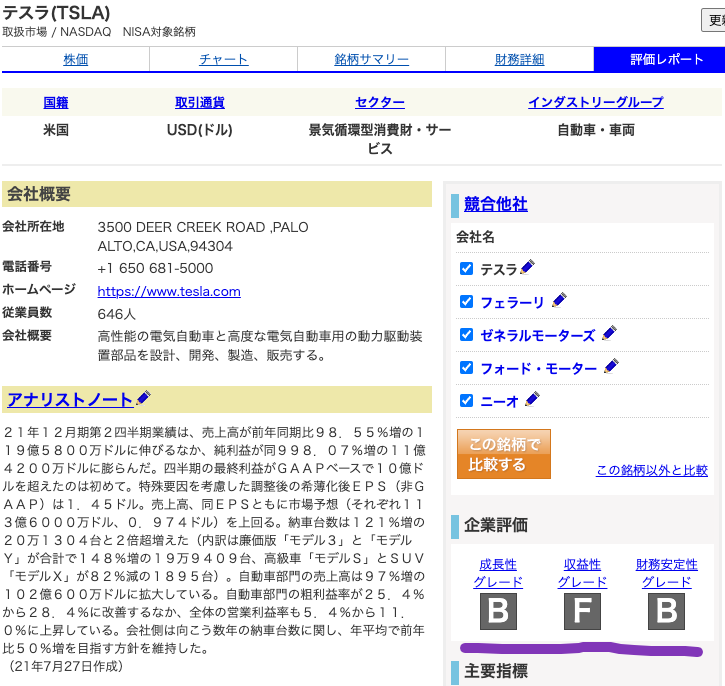Click the 主要指標 section heading
The height and width of the screenshot is (686, 725).
tap(496, 671)
